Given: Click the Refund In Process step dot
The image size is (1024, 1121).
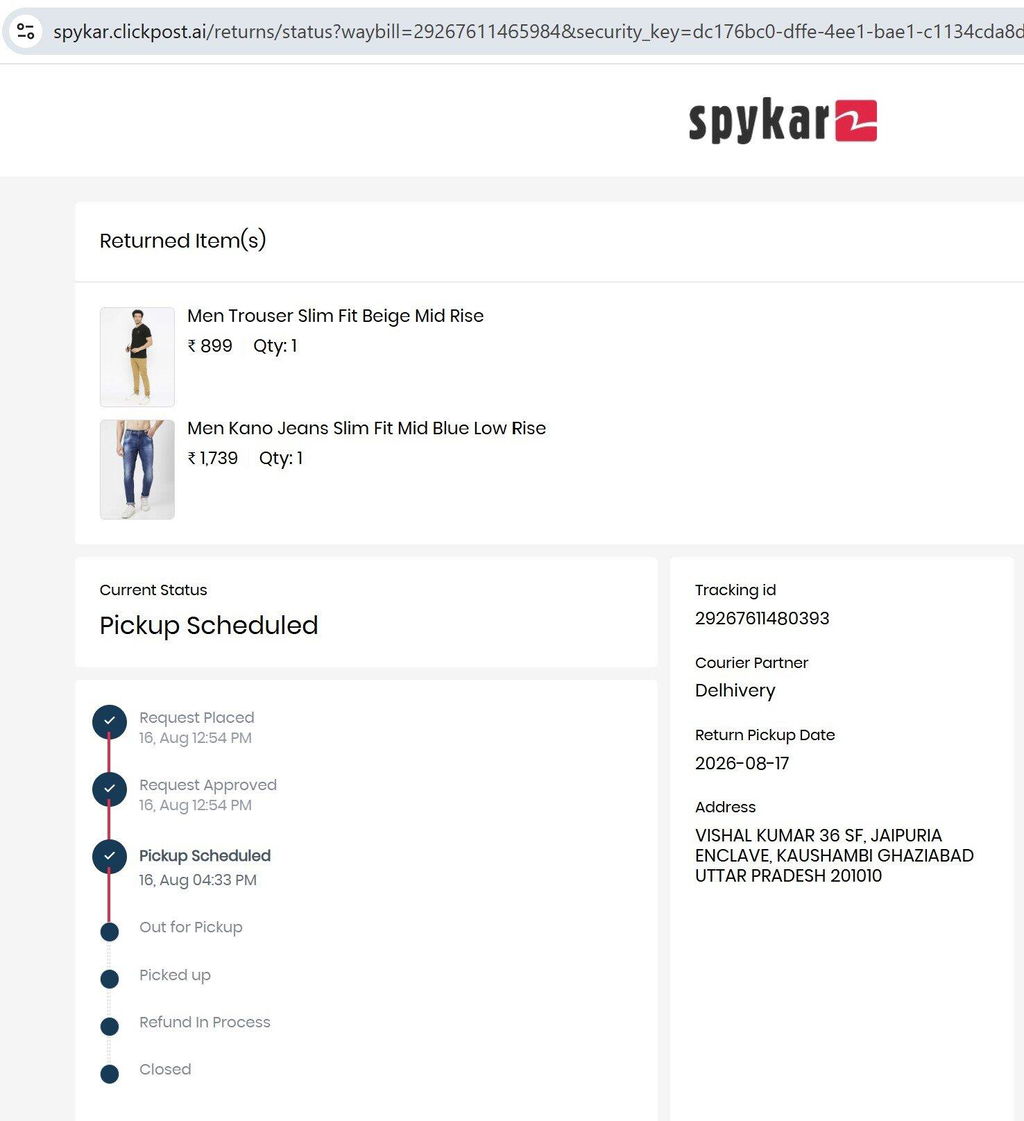Looking at the screenshot, I should pyautogui.click(x=109, y=1027).
